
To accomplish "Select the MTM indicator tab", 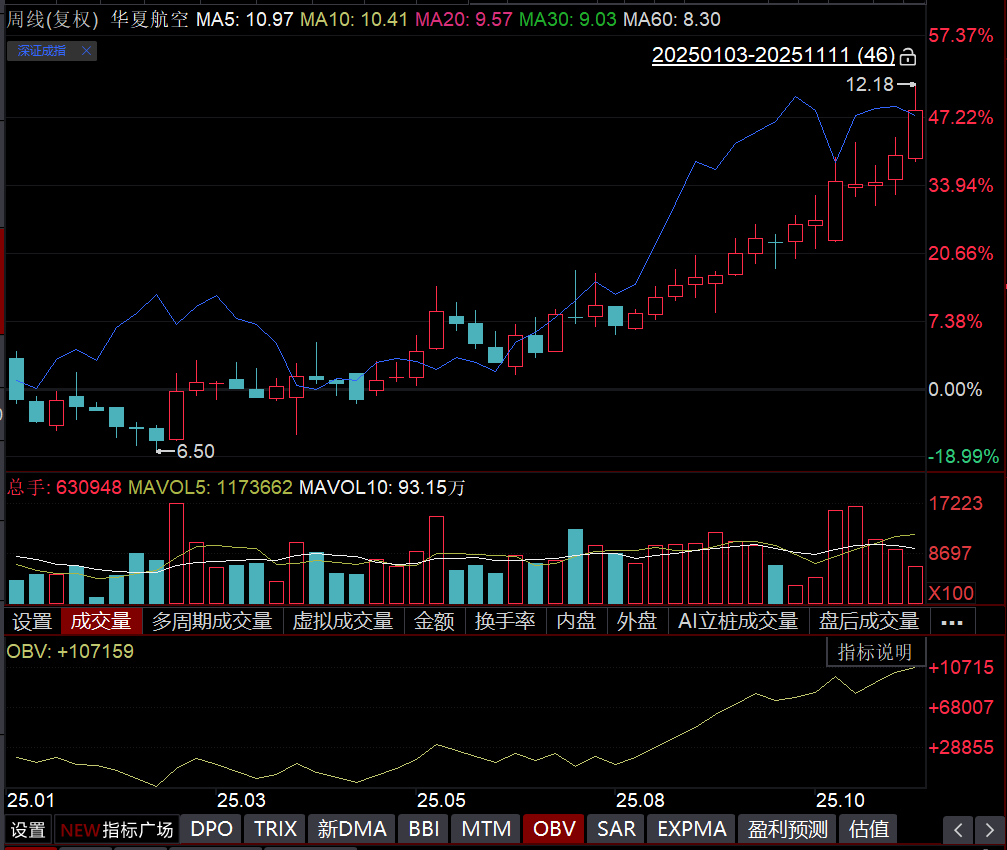I will point(486,829).
